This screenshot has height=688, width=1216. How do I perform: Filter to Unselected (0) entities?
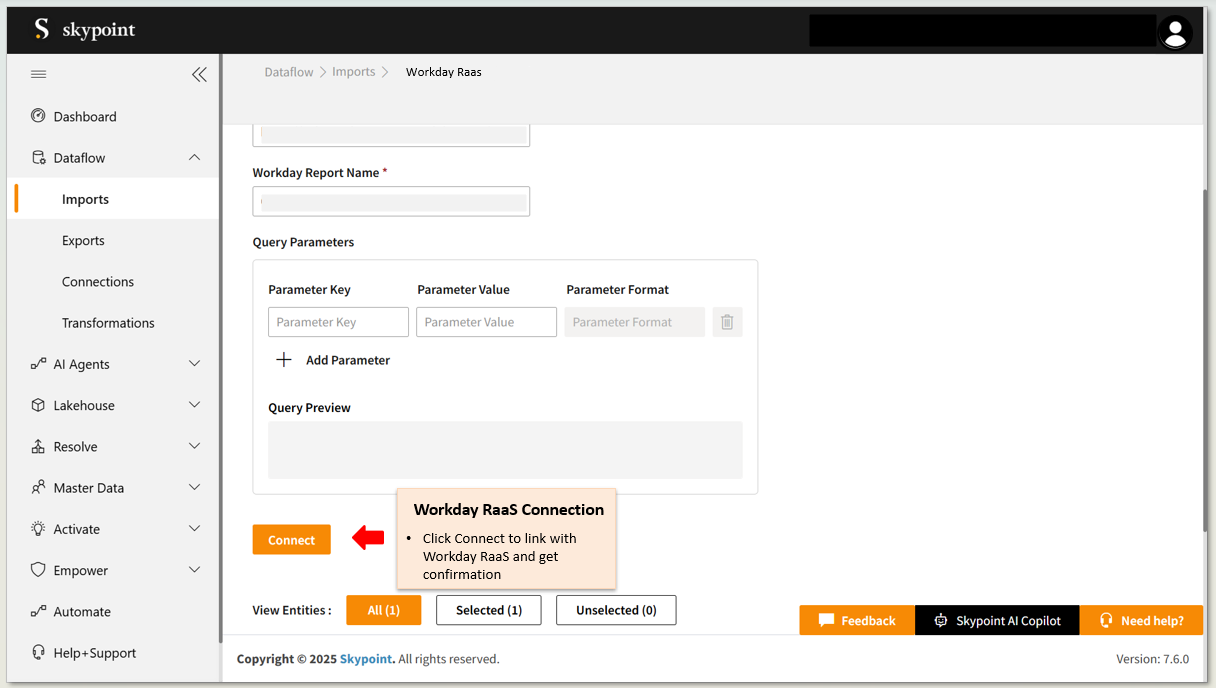[615, 610]
